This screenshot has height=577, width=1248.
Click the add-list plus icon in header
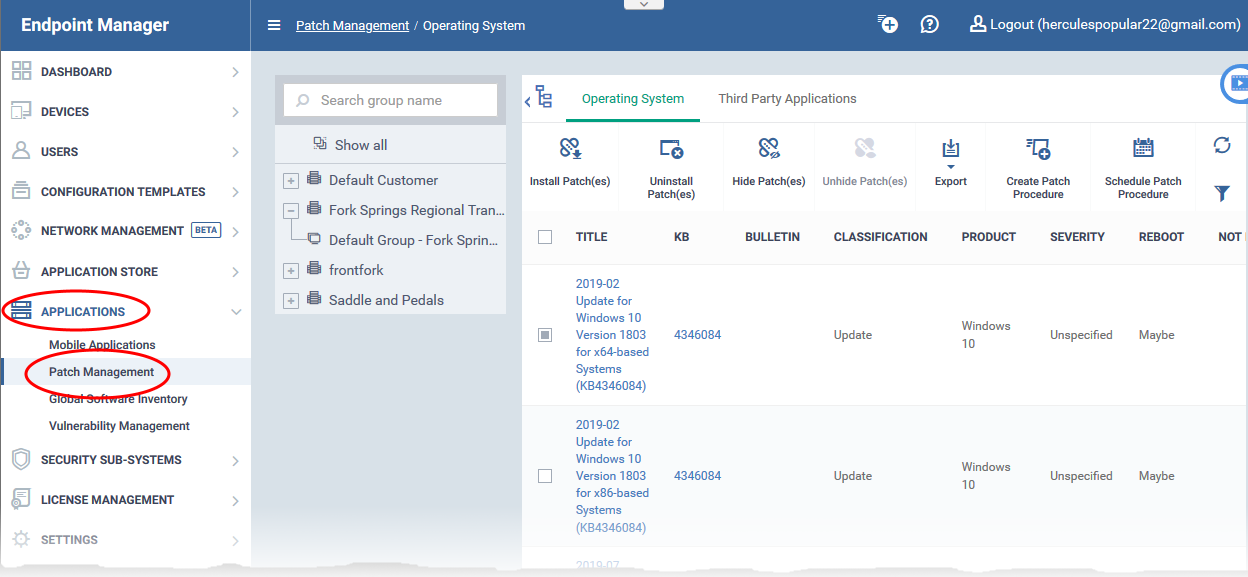[x=887, y=24]
